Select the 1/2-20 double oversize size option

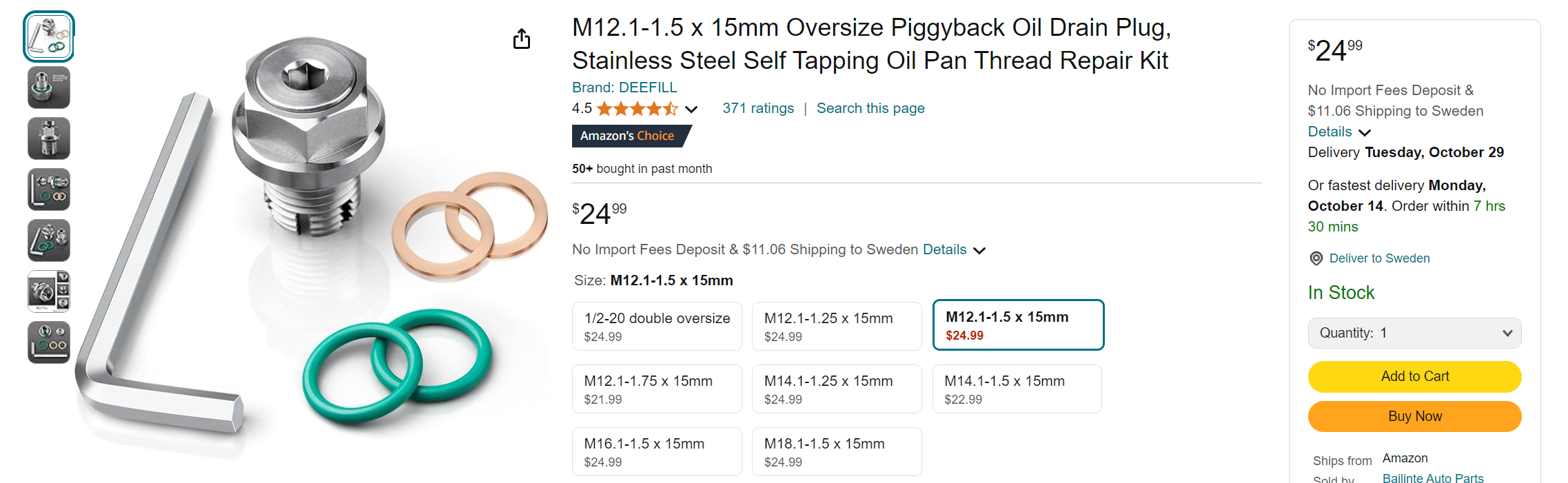pyautogui.click(x=657, y=327)
